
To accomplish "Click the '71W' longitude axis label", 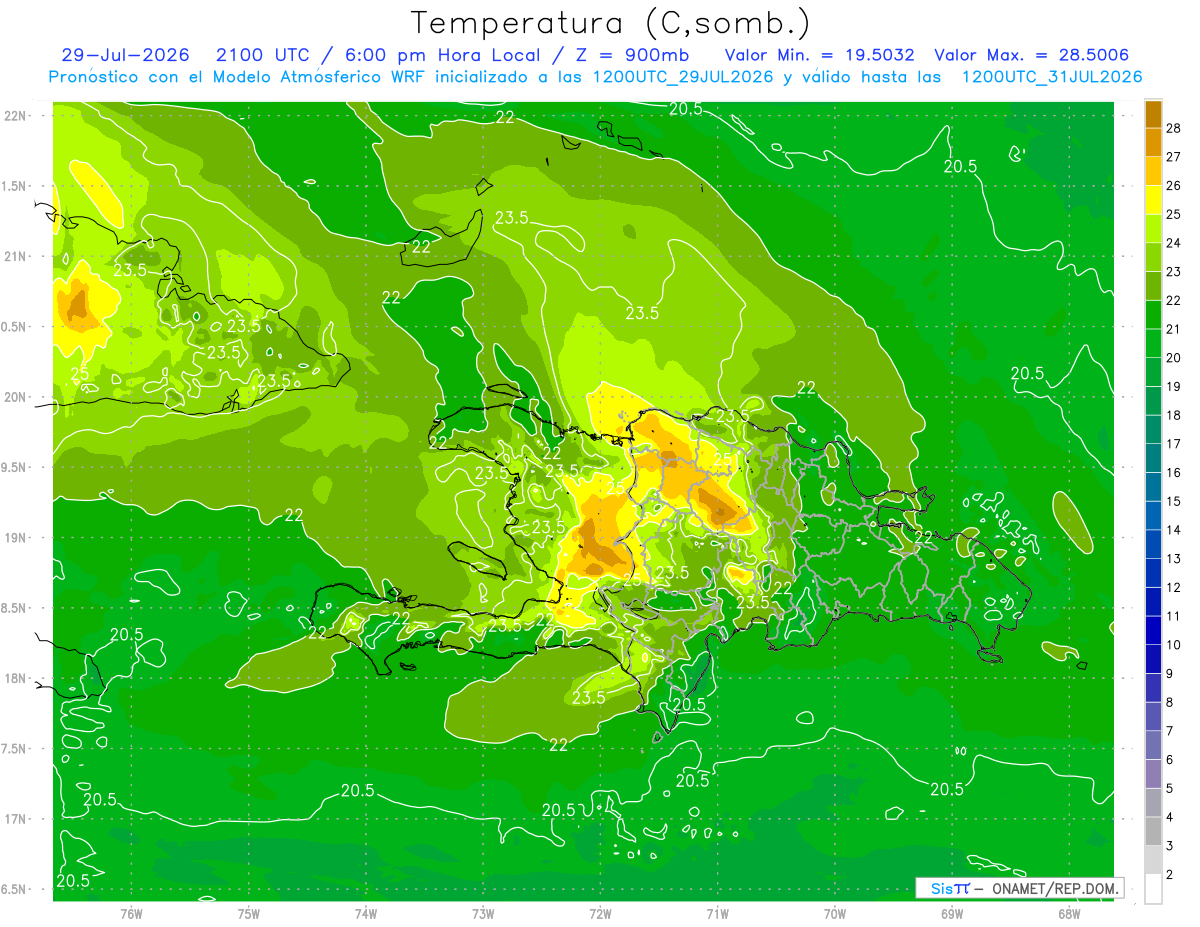I will [x=717, y=913].
